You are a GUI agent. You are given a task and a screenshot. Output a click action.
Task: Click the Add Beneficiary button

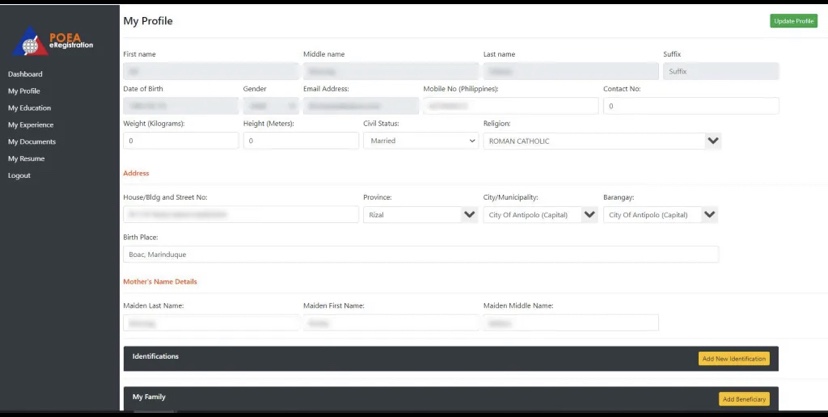coord(743,399)
